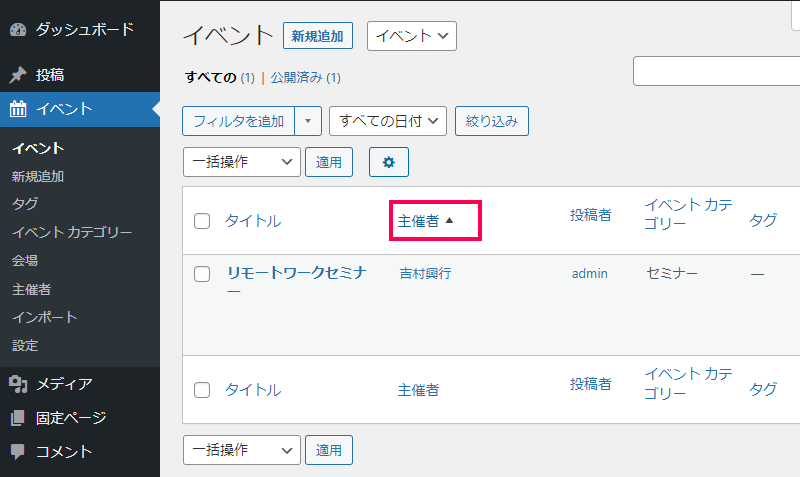Click the top 適用 apply button

(x=329, y=162)
